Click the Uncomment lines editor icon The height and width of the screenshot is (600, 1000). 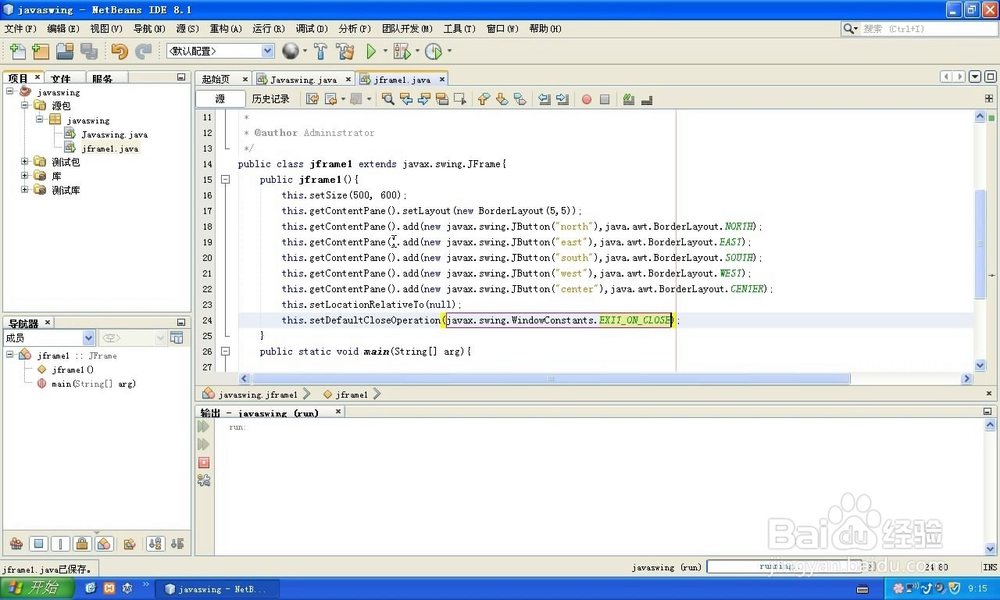tap(647, 99)
